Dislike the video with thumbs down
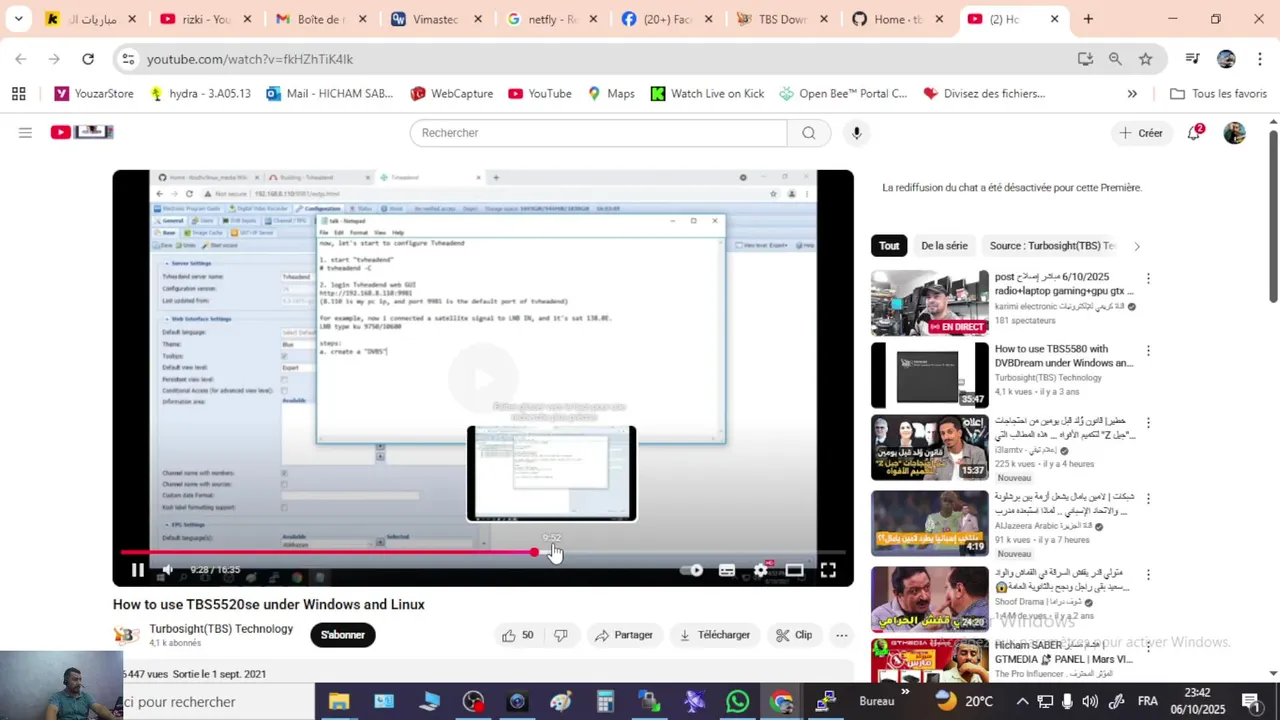The width and height of the screenshot is (1280, 720). (x=561, y=635)
